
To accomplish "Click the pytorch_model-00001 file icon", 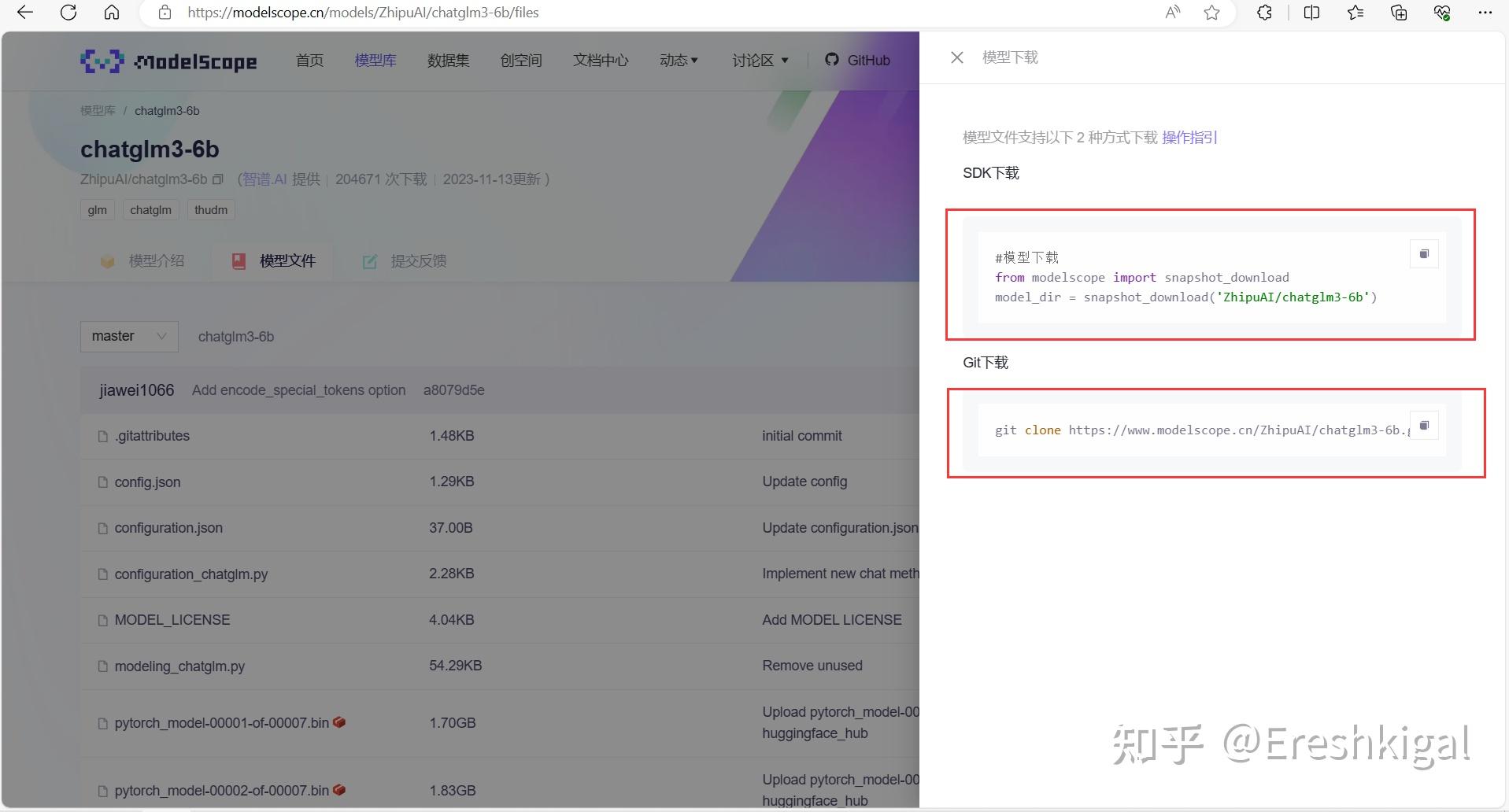I will tap(102, 723).
